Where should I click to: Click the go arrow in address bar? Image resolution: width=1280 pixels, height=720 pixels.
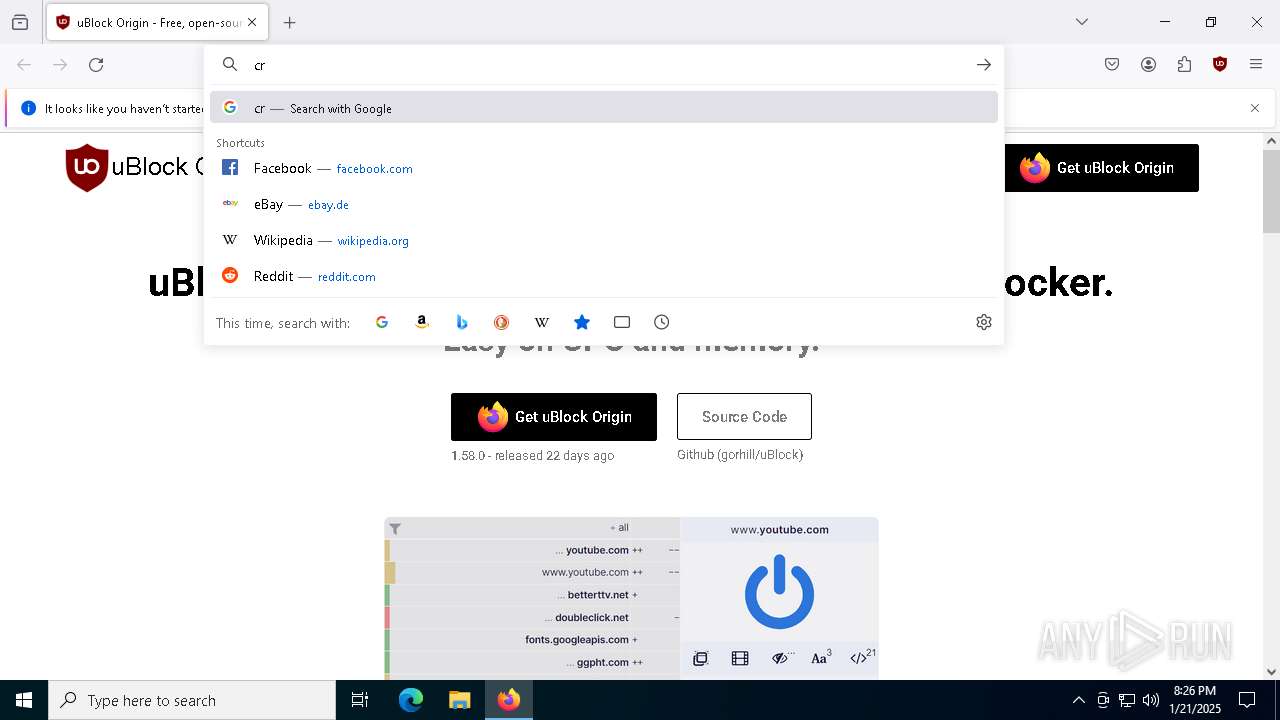984,65
